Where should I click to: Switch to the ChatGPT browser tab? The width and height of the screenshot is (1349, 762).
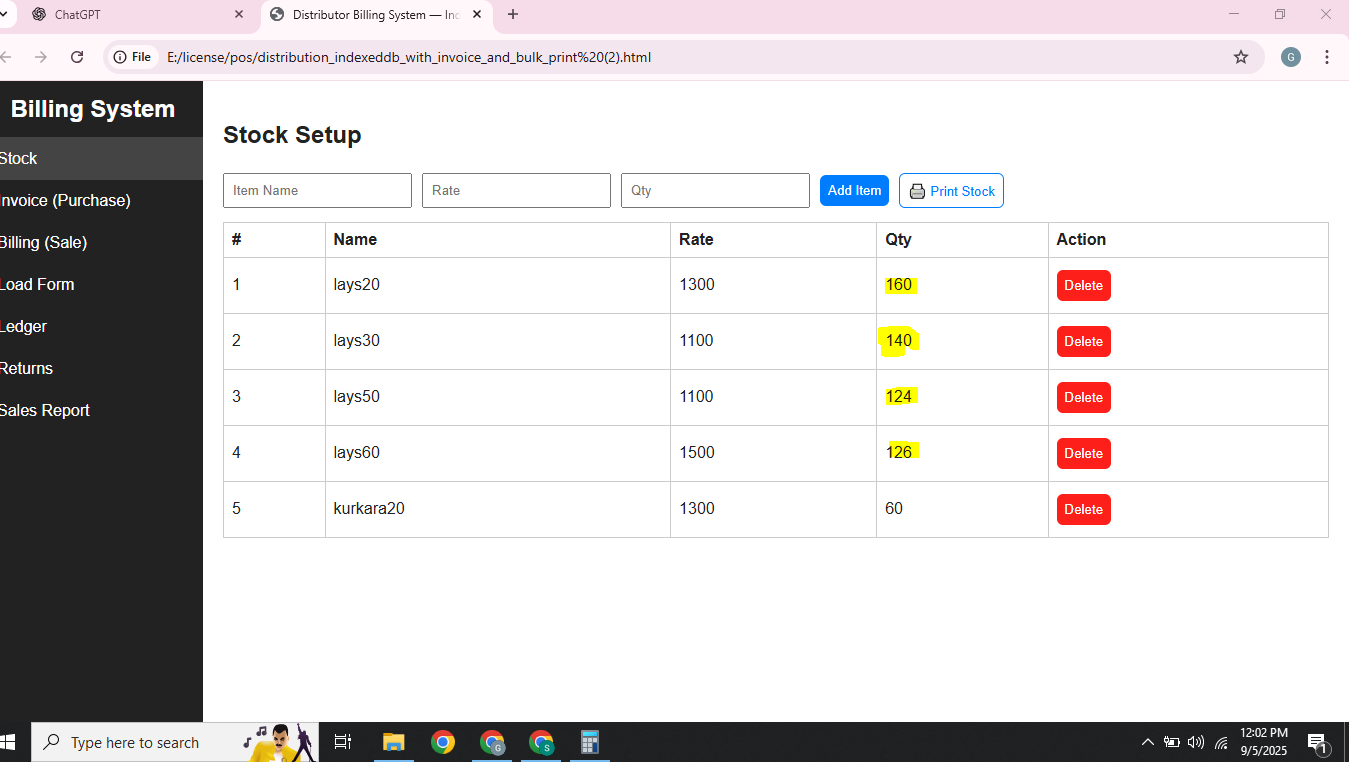tap(140, 15)
